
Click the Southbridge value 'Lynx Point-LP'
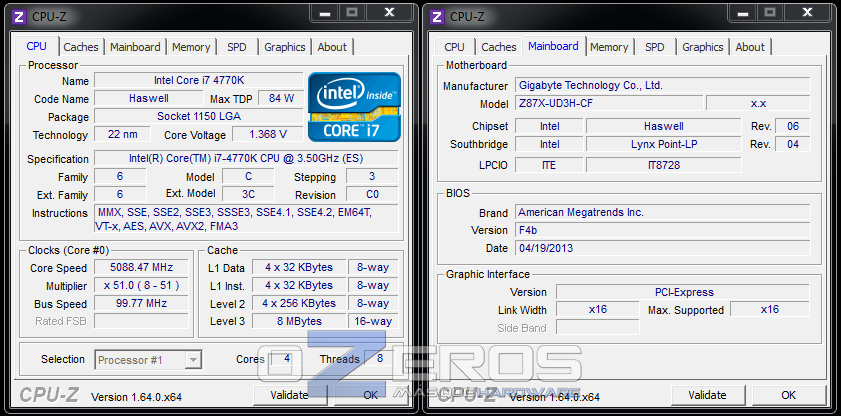point(663,144)
